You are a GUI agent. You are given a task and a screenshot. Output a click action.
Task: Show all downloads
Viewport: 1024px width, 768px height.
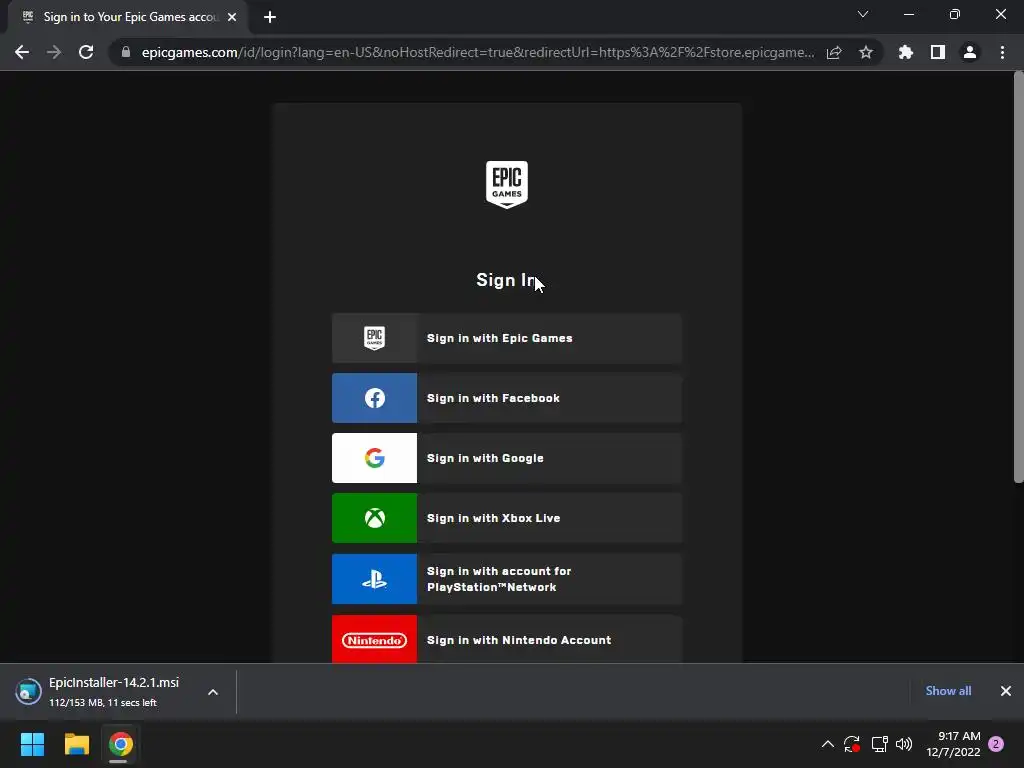(948, 691)
